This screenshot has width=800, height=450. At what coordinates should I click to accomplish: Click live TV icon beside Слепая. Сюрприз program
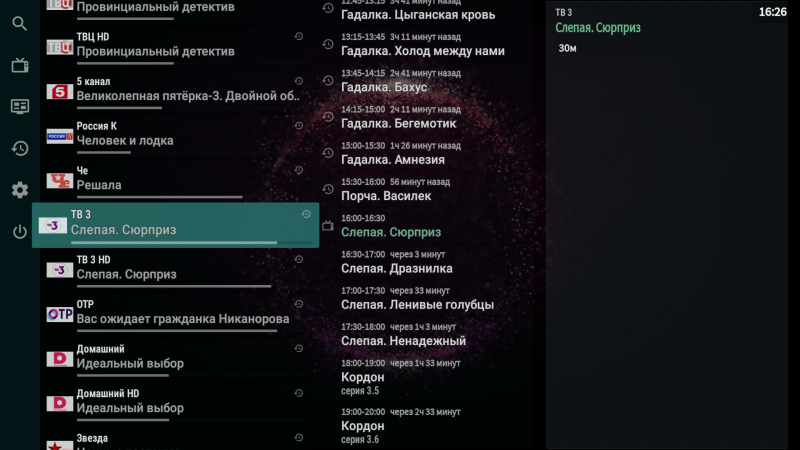pyautogui.click(x=328, y=226)
